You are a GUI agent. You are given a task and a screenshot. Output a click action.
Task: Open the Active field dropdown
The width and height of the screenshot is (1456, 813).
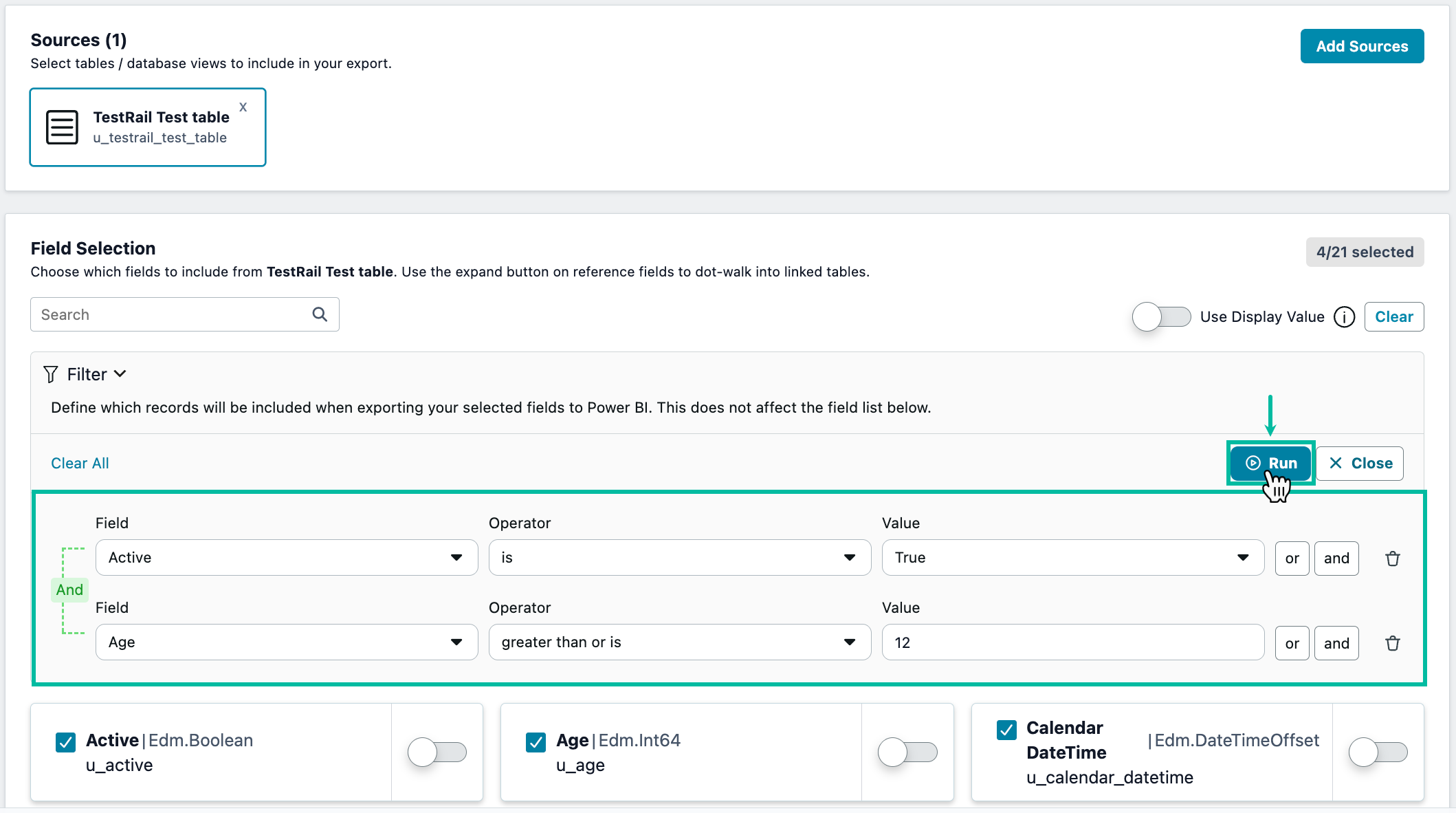(x=287, y=558)
